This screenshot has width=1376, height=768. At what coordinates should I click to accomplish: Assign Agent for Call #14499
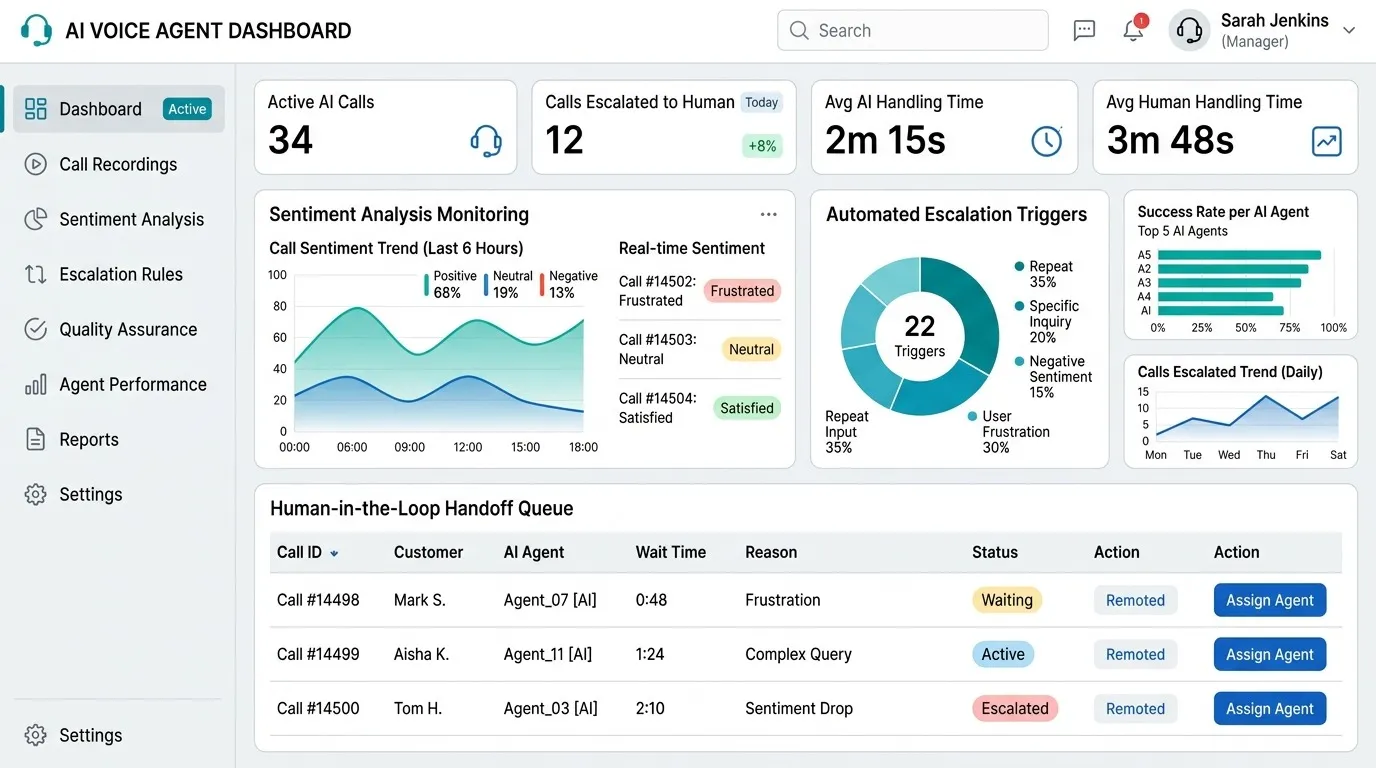pyautogui.click(x=1270, y=654)
